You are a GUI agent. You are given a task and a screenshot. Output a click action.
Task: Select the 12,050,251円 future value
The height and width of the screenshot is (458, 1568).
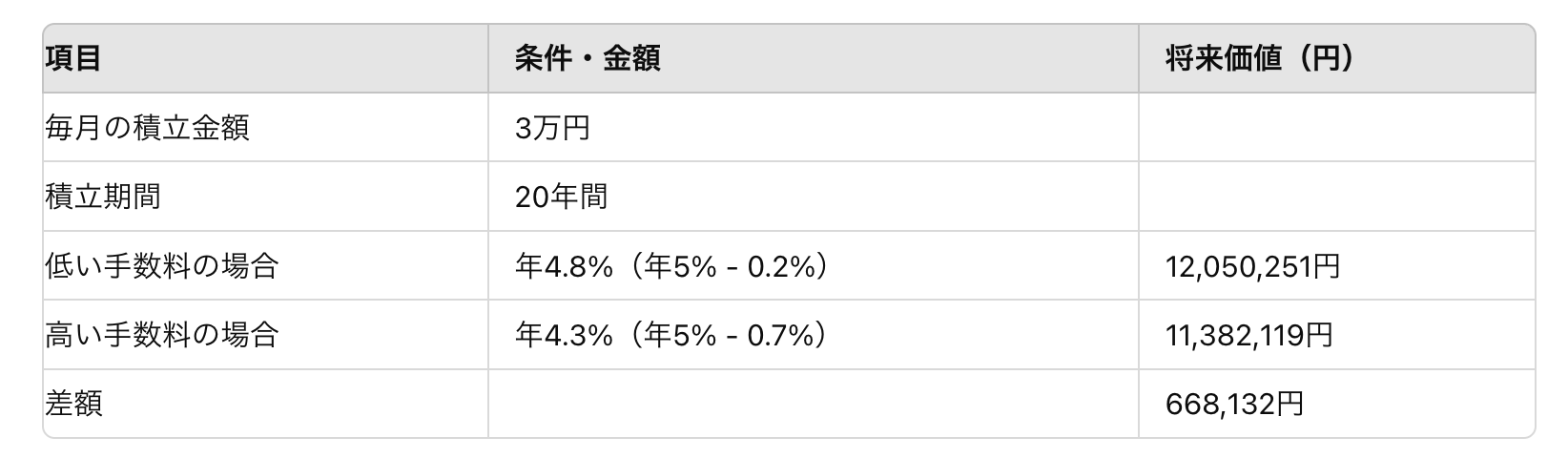point(1252,266)
